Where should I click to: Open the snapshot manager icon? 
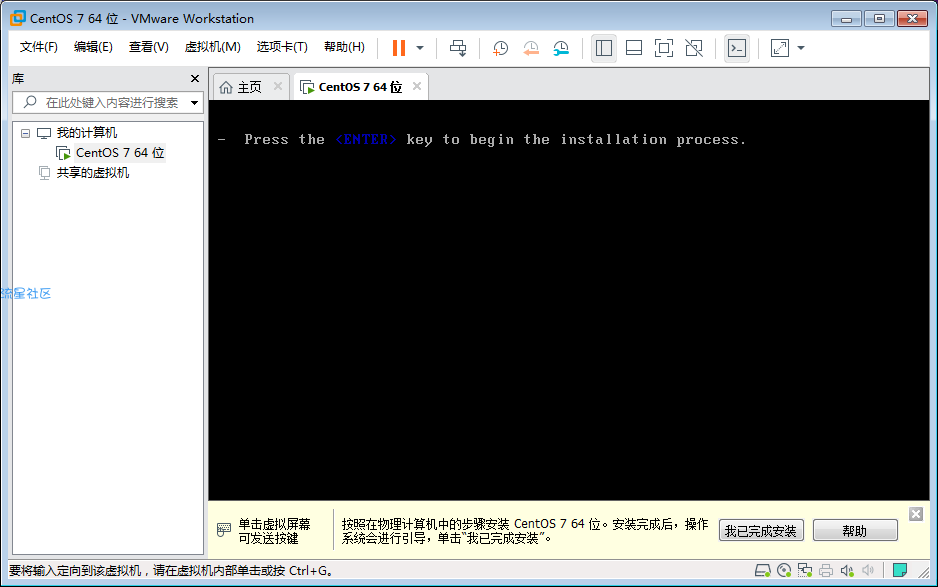(x=561, y=48)
